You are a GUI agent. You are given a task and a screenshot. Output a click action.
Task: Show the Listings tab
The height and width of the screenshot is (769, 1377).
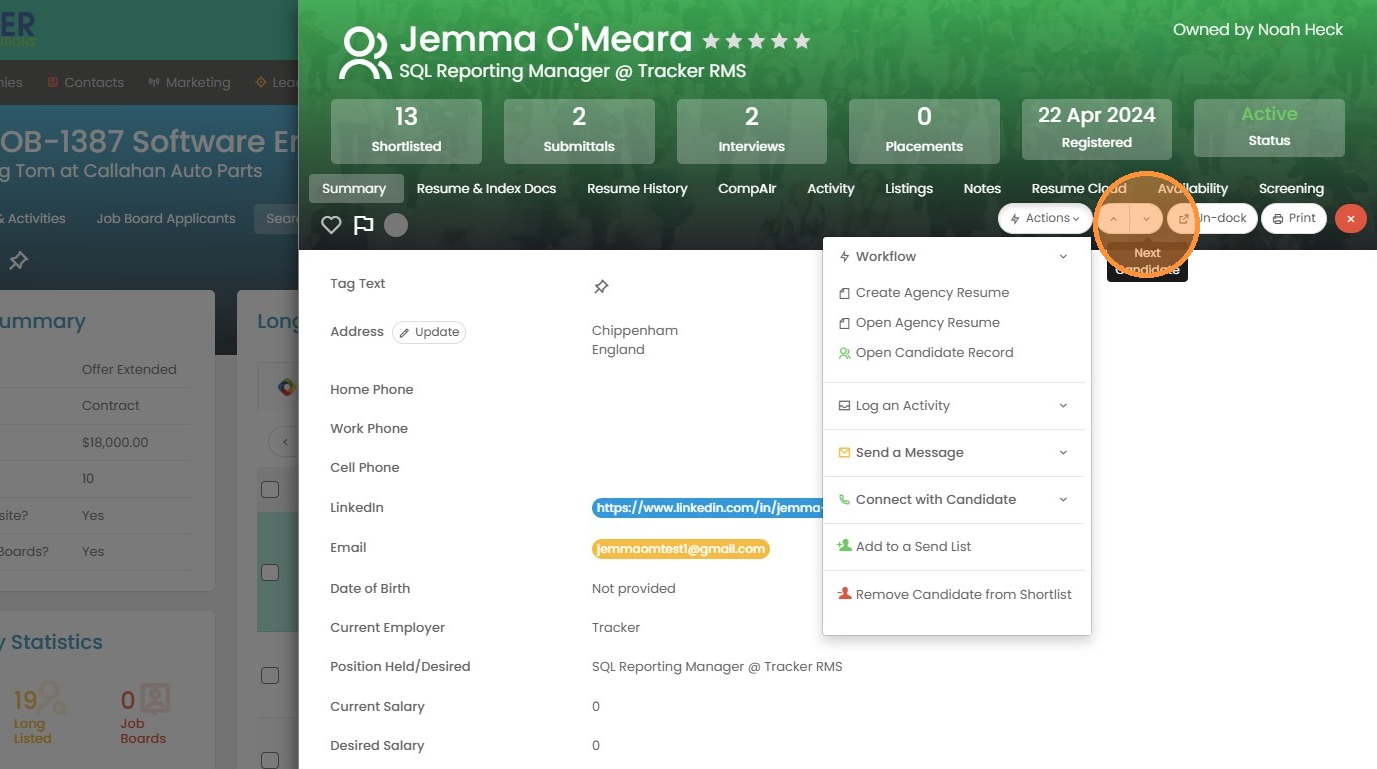[x=909, y=189]
